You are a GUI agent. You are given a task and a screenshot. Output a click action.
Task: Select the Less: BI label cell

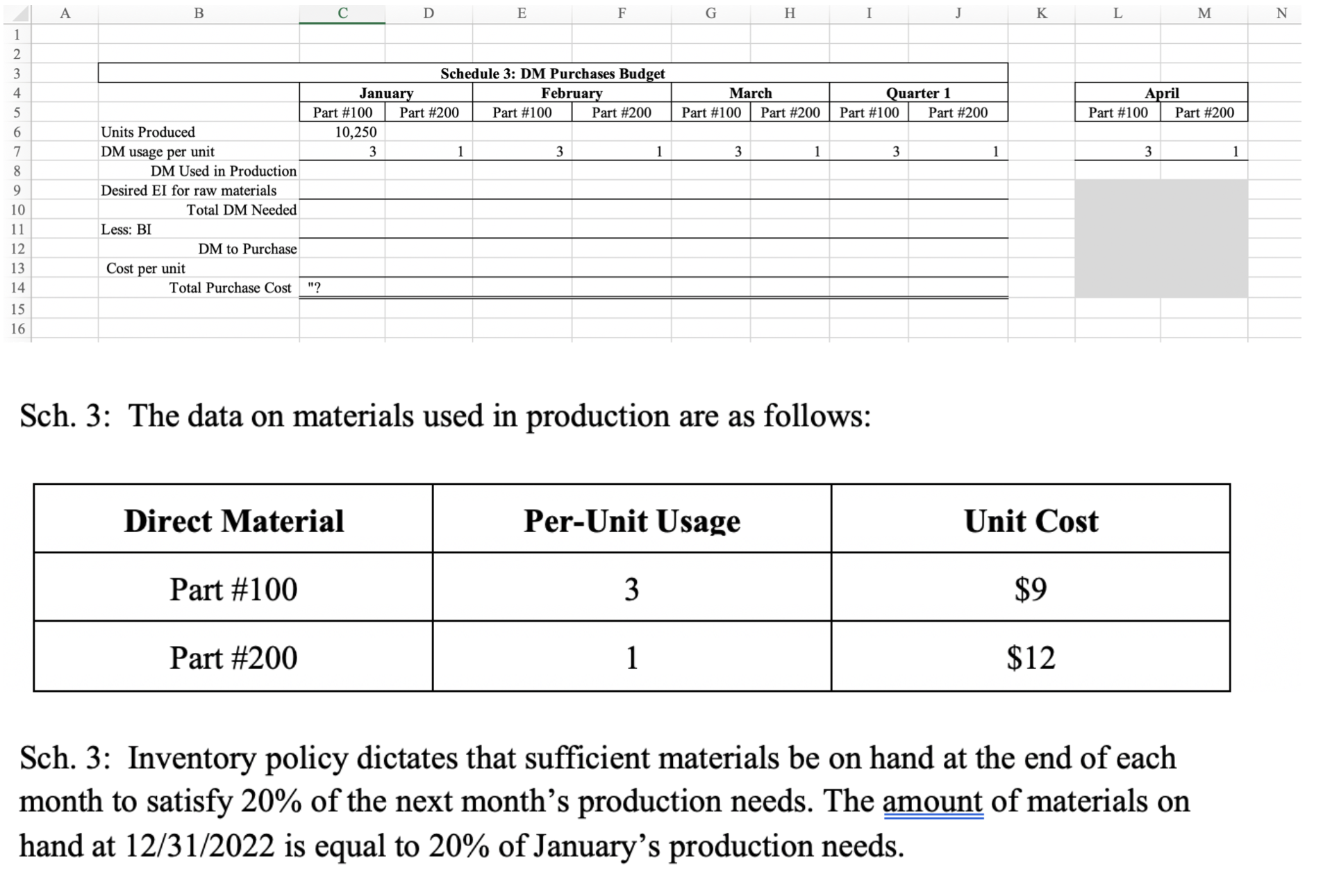coord(126,229)
